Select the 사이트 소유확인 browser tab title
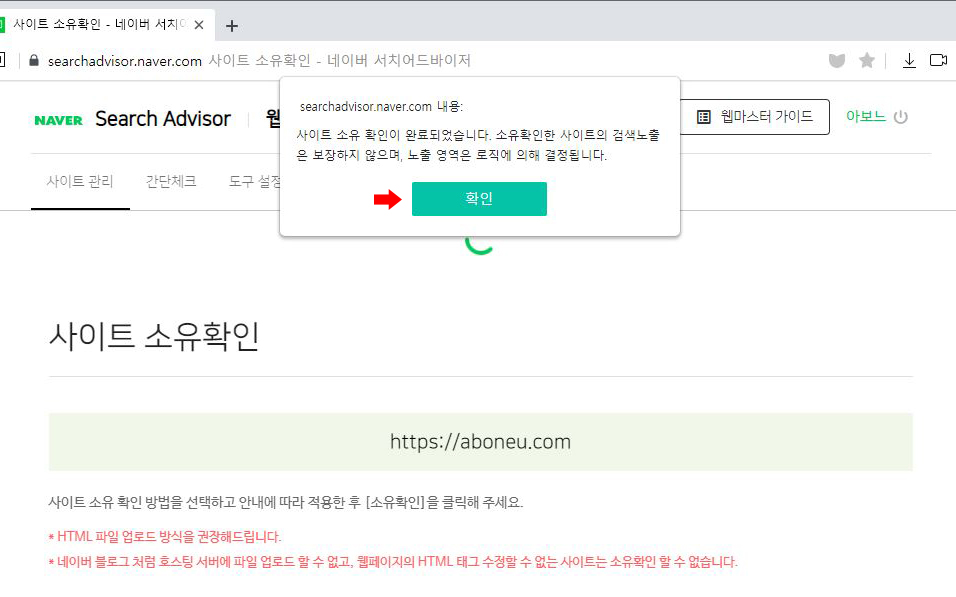Screen dimensions: 956x597 [x=99, y=24]
